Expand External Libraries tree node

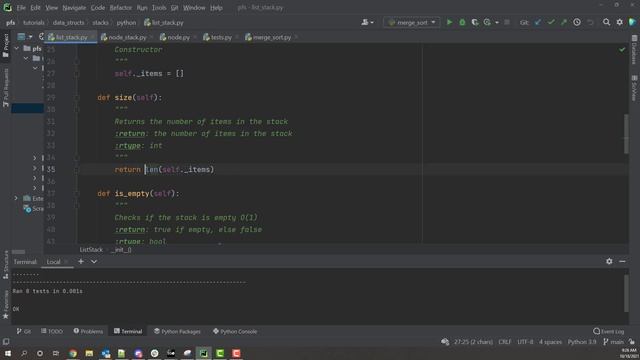click(x=16, y=198)
